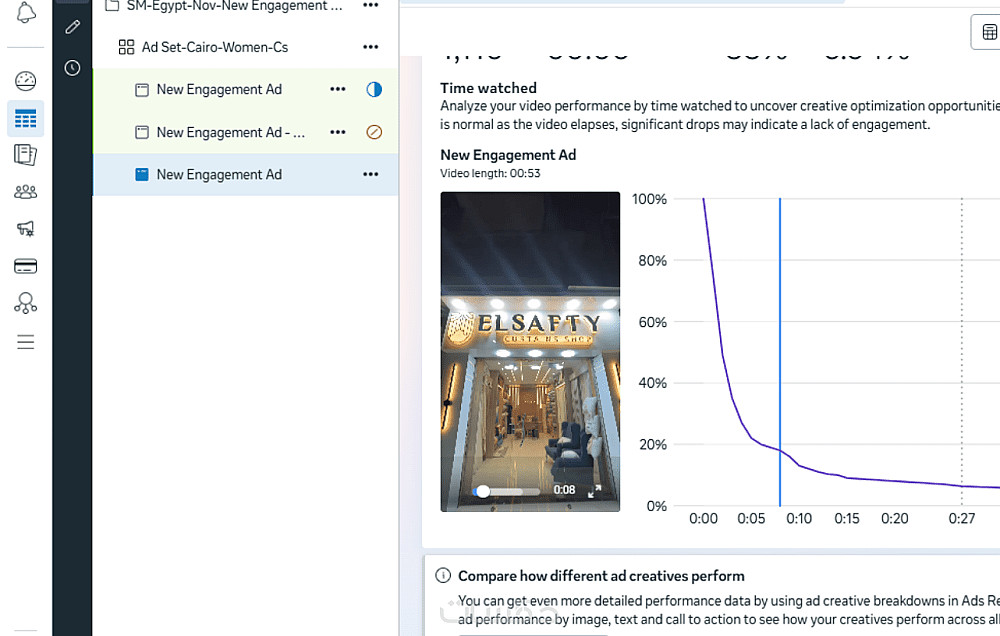Open options for highlighted New Engagement Ad

371,174
